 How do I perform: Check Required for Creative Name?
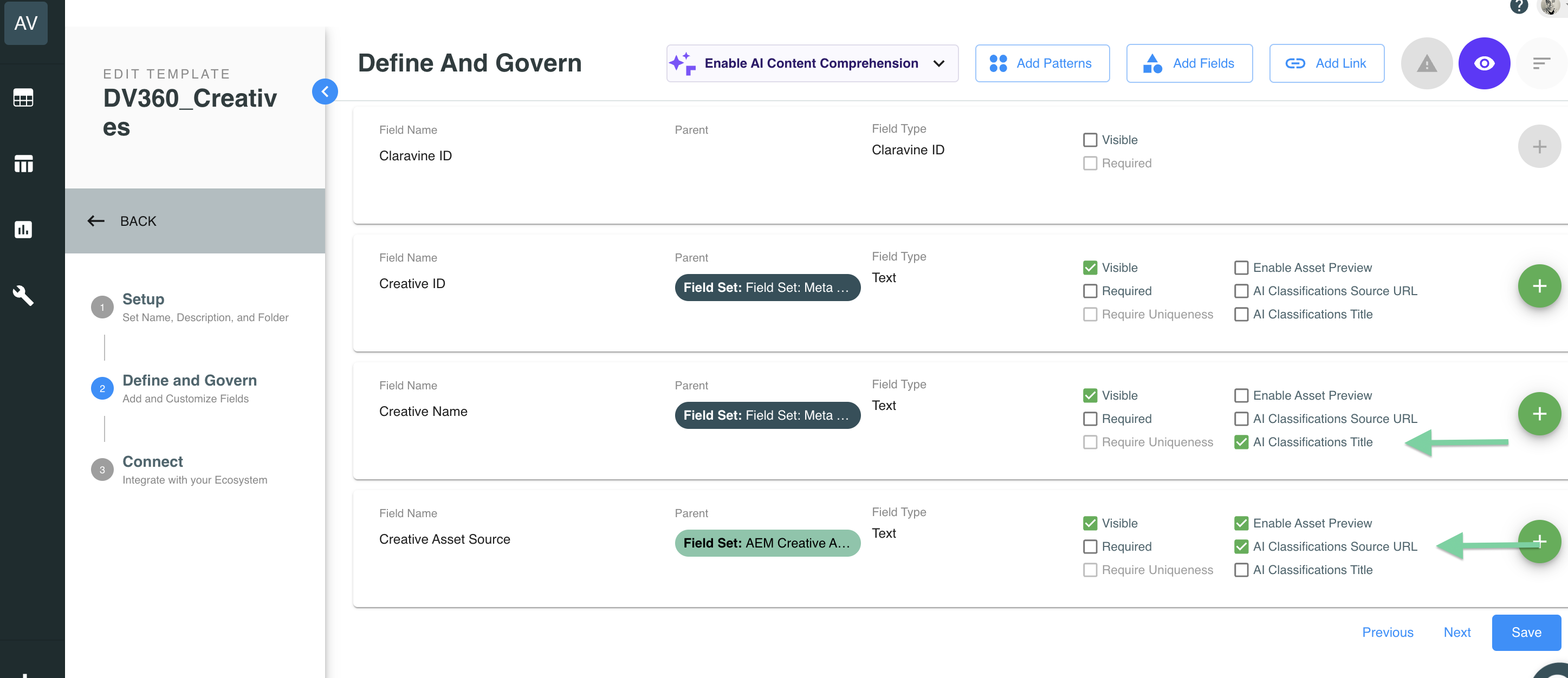coord(1090,419)
